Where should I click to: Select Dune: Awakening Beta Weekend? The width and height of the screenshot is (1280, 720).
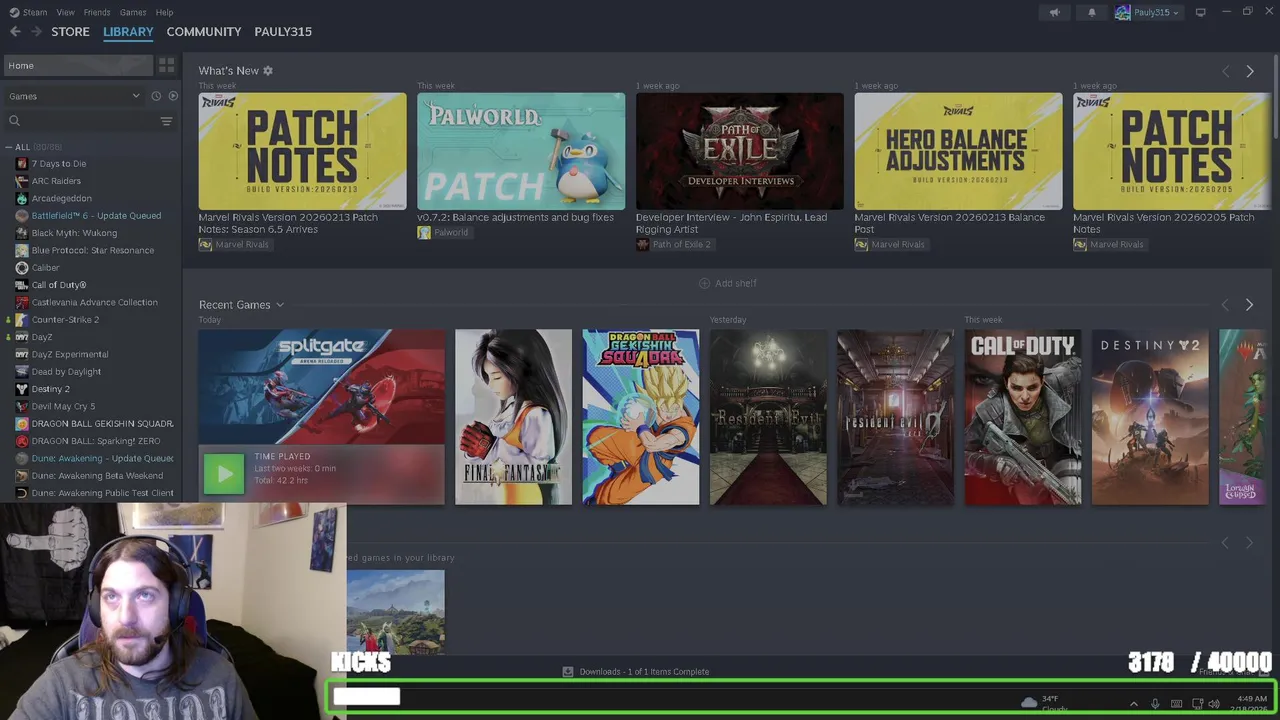coord(97,475)
